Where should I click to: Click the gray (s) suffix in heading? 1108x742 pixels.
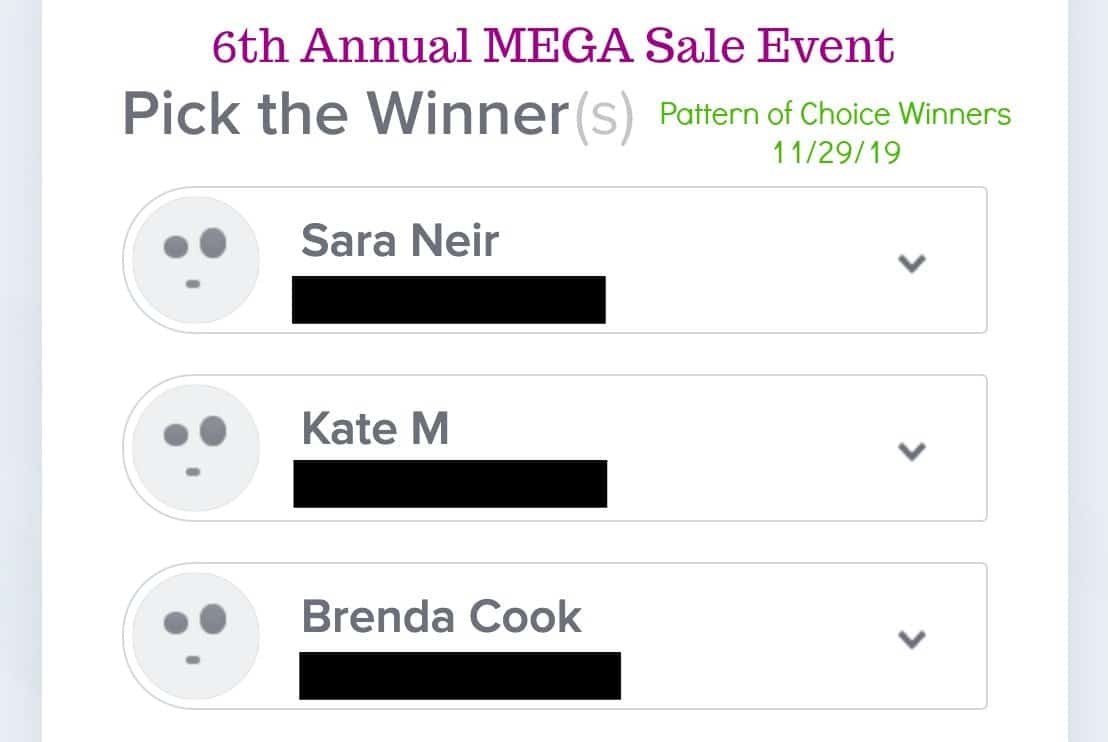click(603, 117)
